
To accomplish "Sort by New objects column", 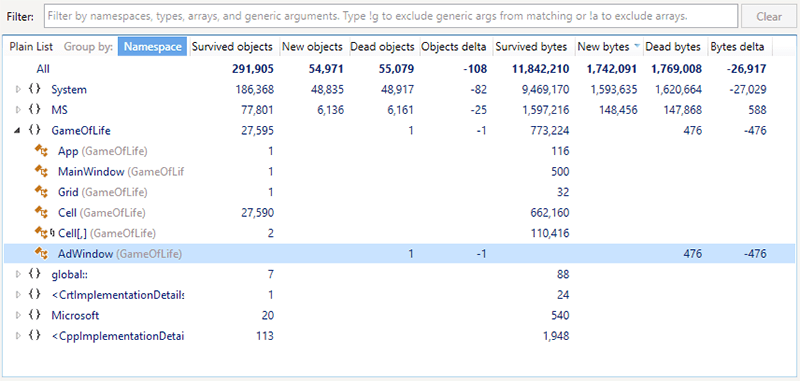I will tap(312, 46).
